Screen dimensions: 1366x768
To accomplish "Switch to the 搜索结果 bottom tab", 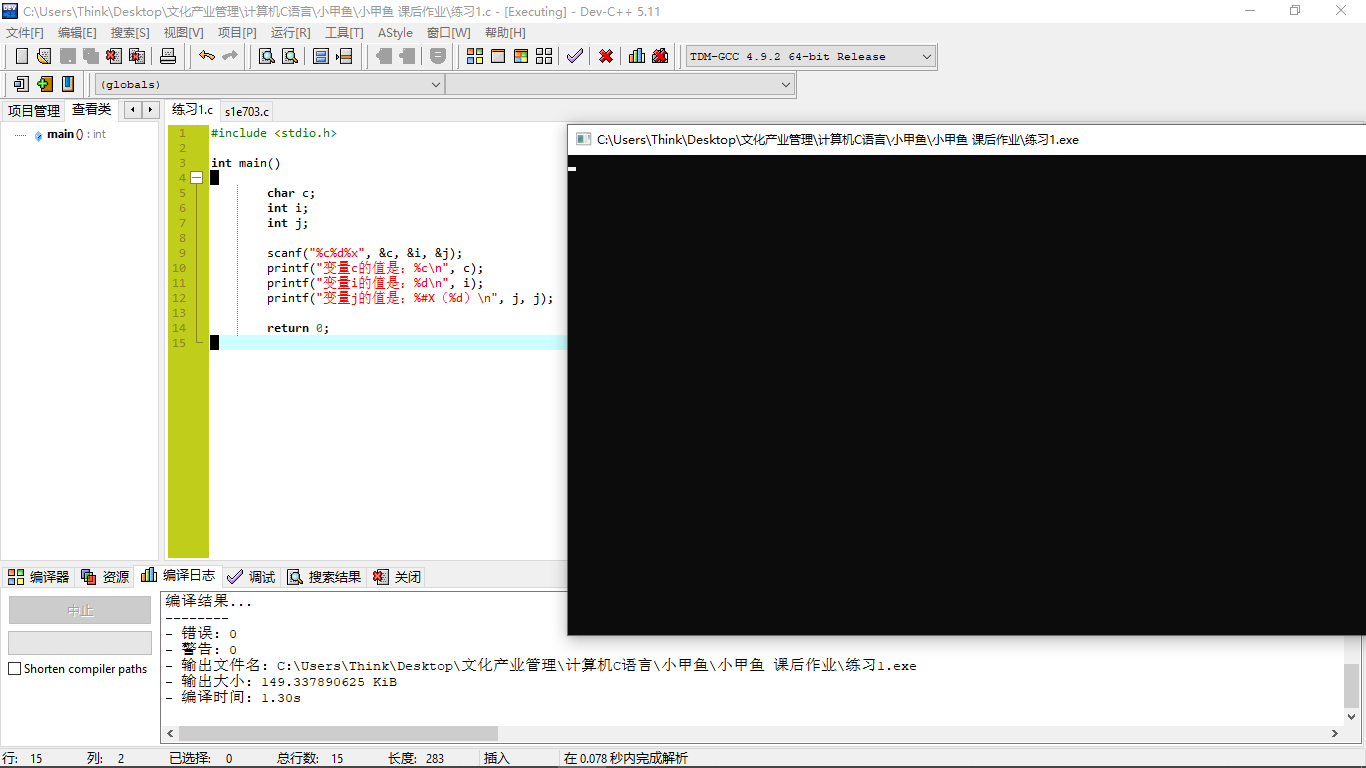I will point(324,577).
